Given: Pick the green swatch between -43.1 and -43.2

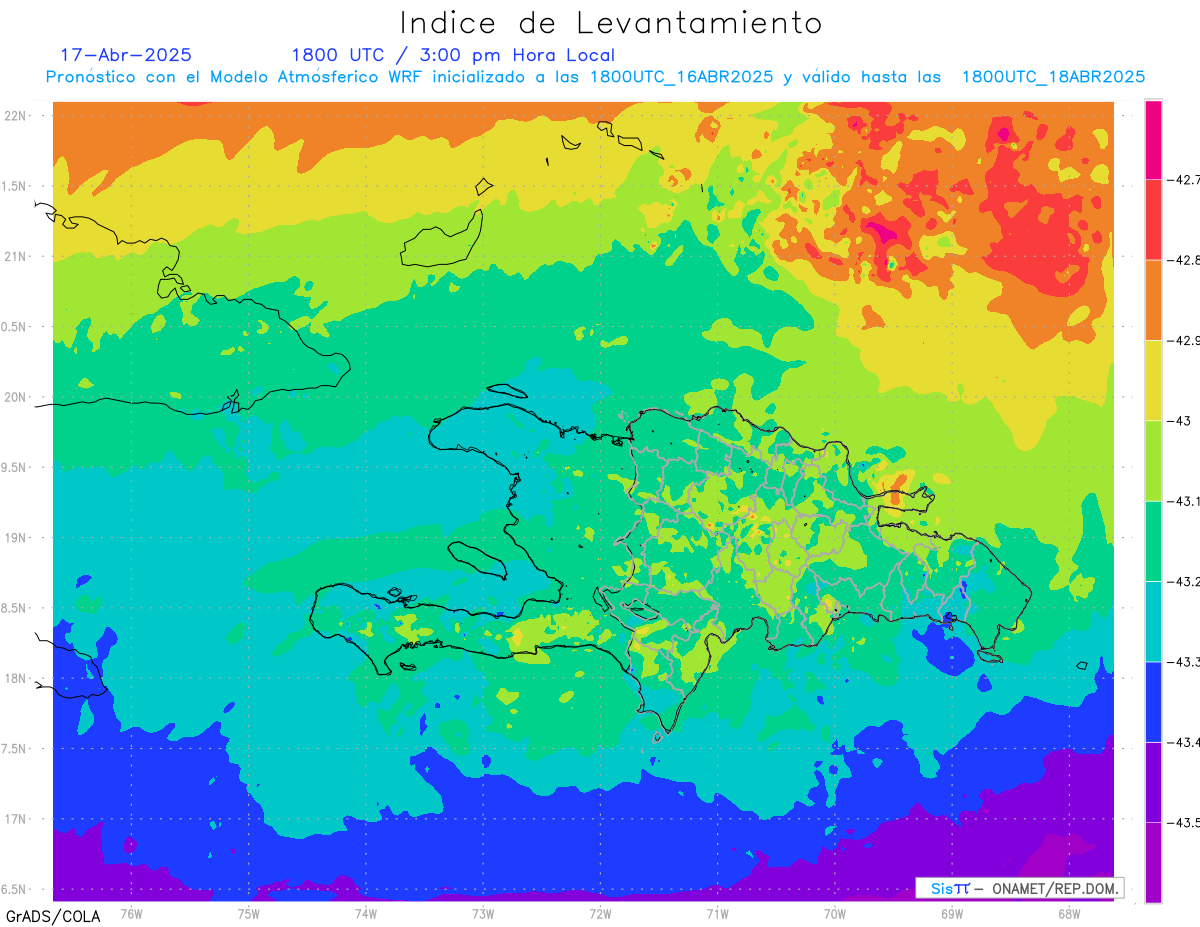Looking at the screenshot, I should pos(1153,541).
